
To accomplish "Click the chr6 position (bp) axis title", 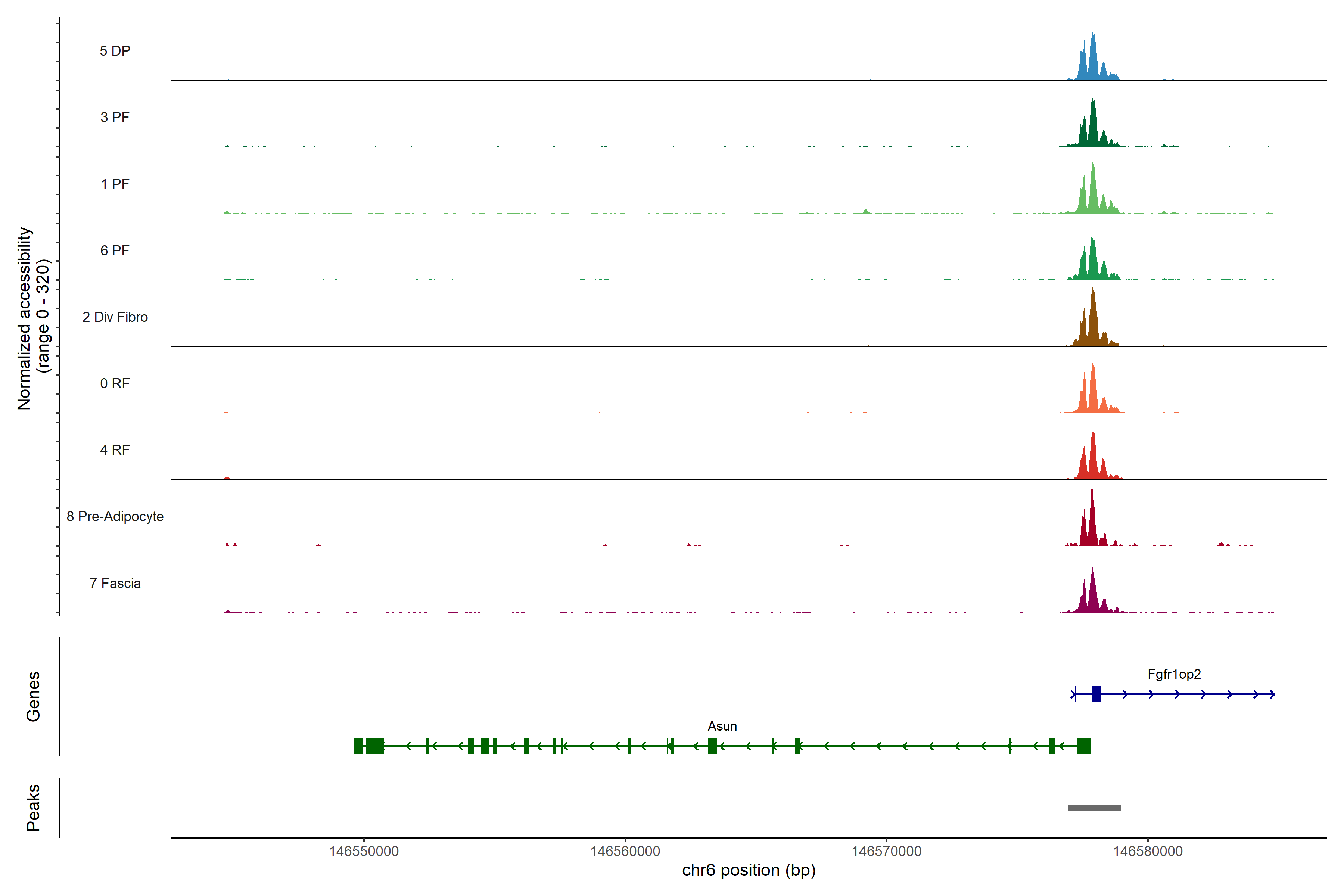I will pos(749,870).
